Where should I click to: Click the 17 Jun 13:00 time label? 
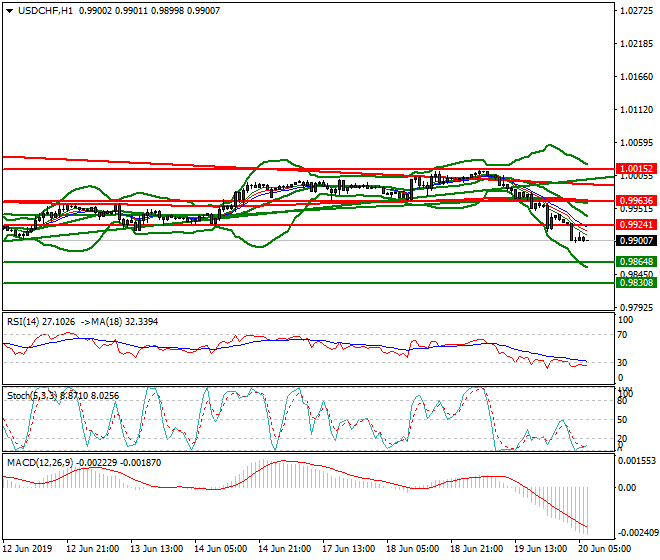coord(349,549)
